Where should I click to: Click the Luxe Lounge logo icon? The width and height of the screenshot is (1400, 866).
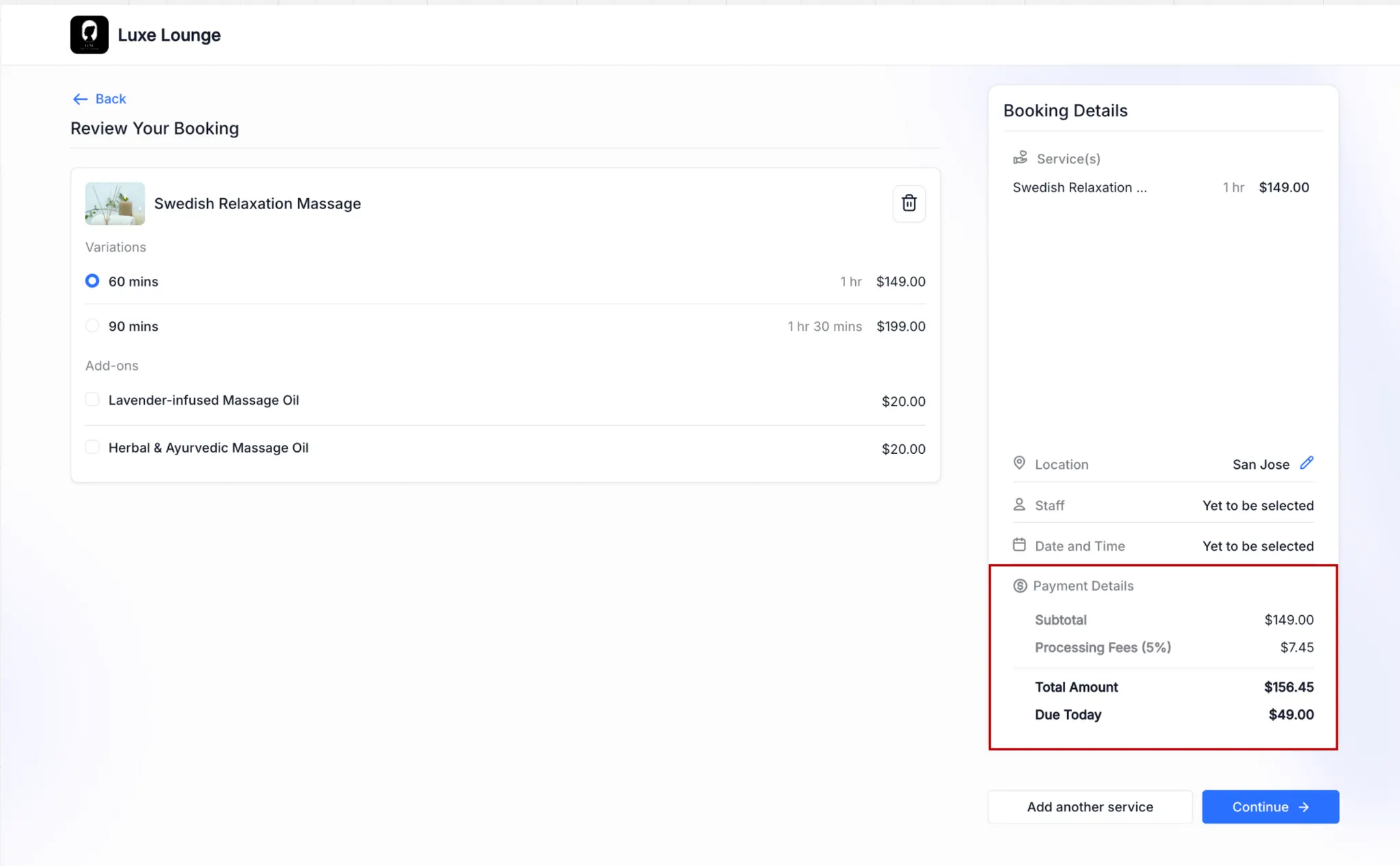click(x=89, y=35)
